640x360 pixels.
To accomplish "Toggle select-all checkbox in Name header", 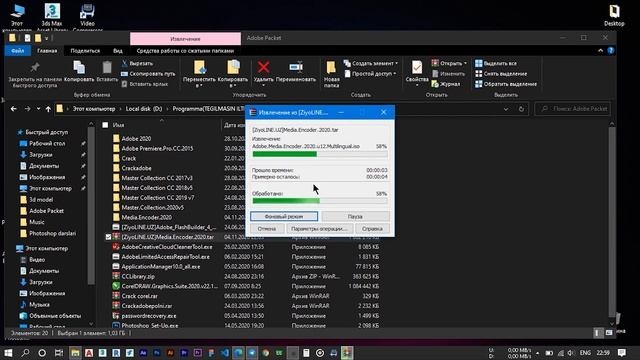I will click(x=105, y=125).
